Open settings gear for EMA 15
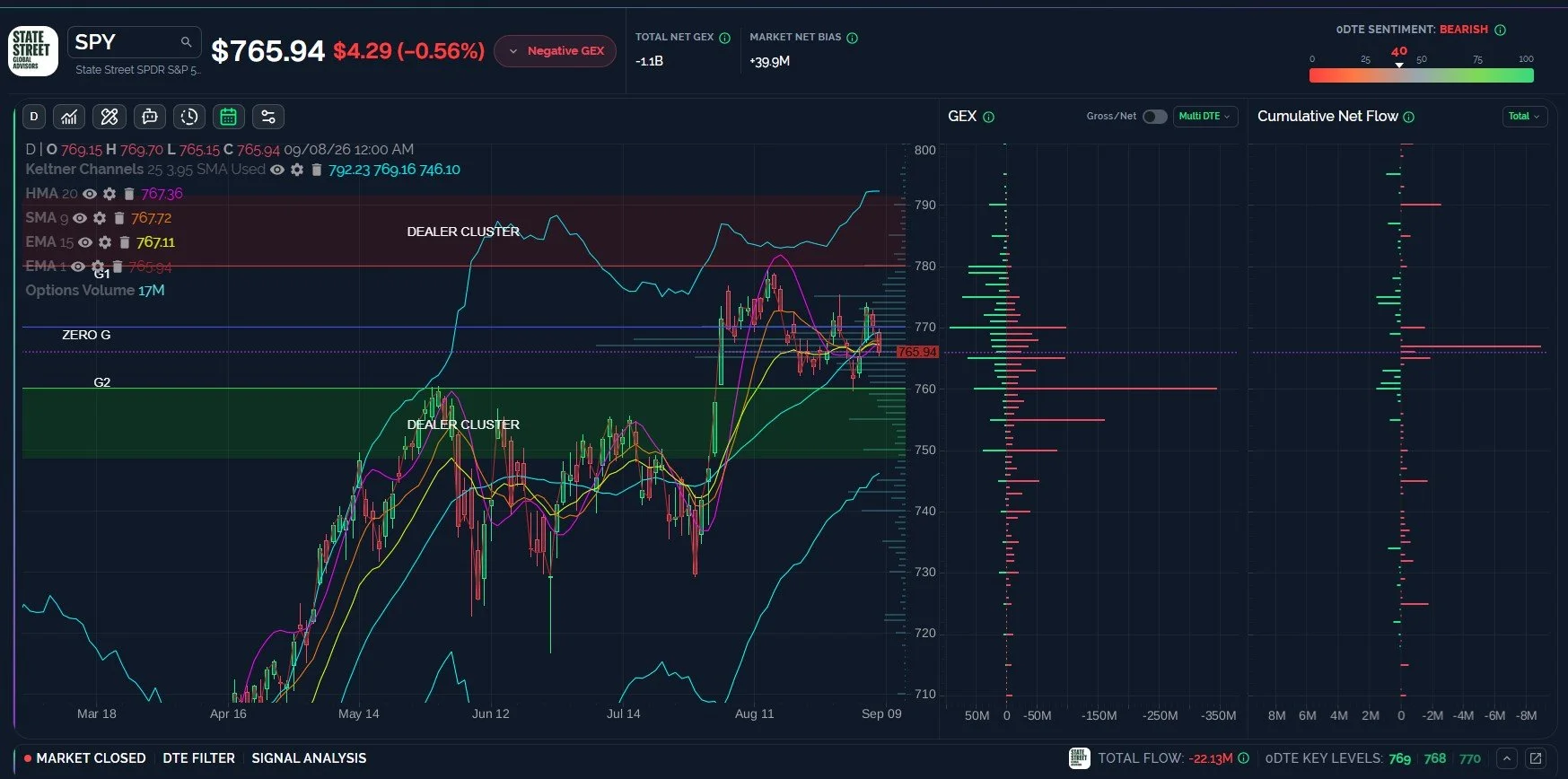Screen dimensions: 1568x779 [x=105, y=242]
